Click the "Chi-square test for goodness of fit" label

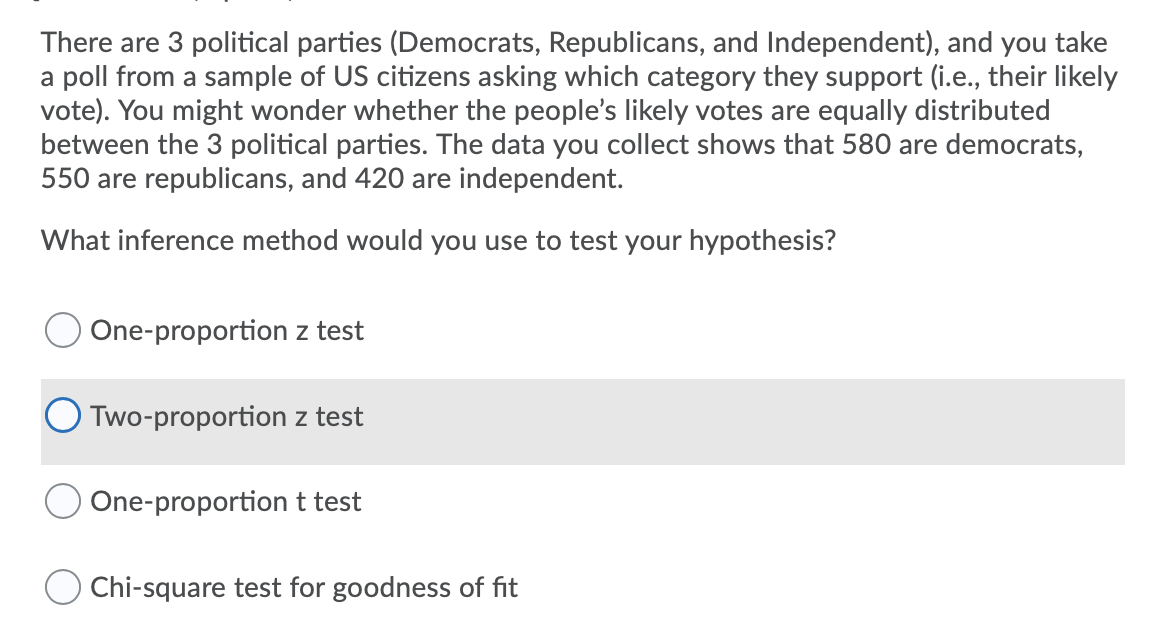(304, 587)
